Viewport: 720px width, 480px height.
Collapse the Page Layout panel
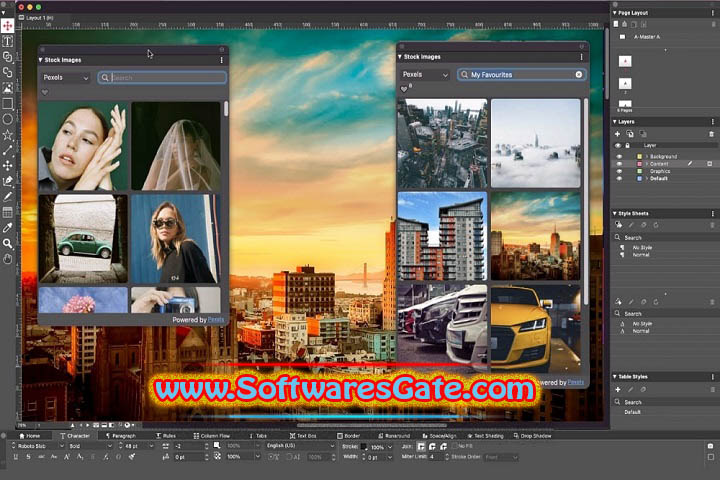pyautogui.click(x=615, y=13)
